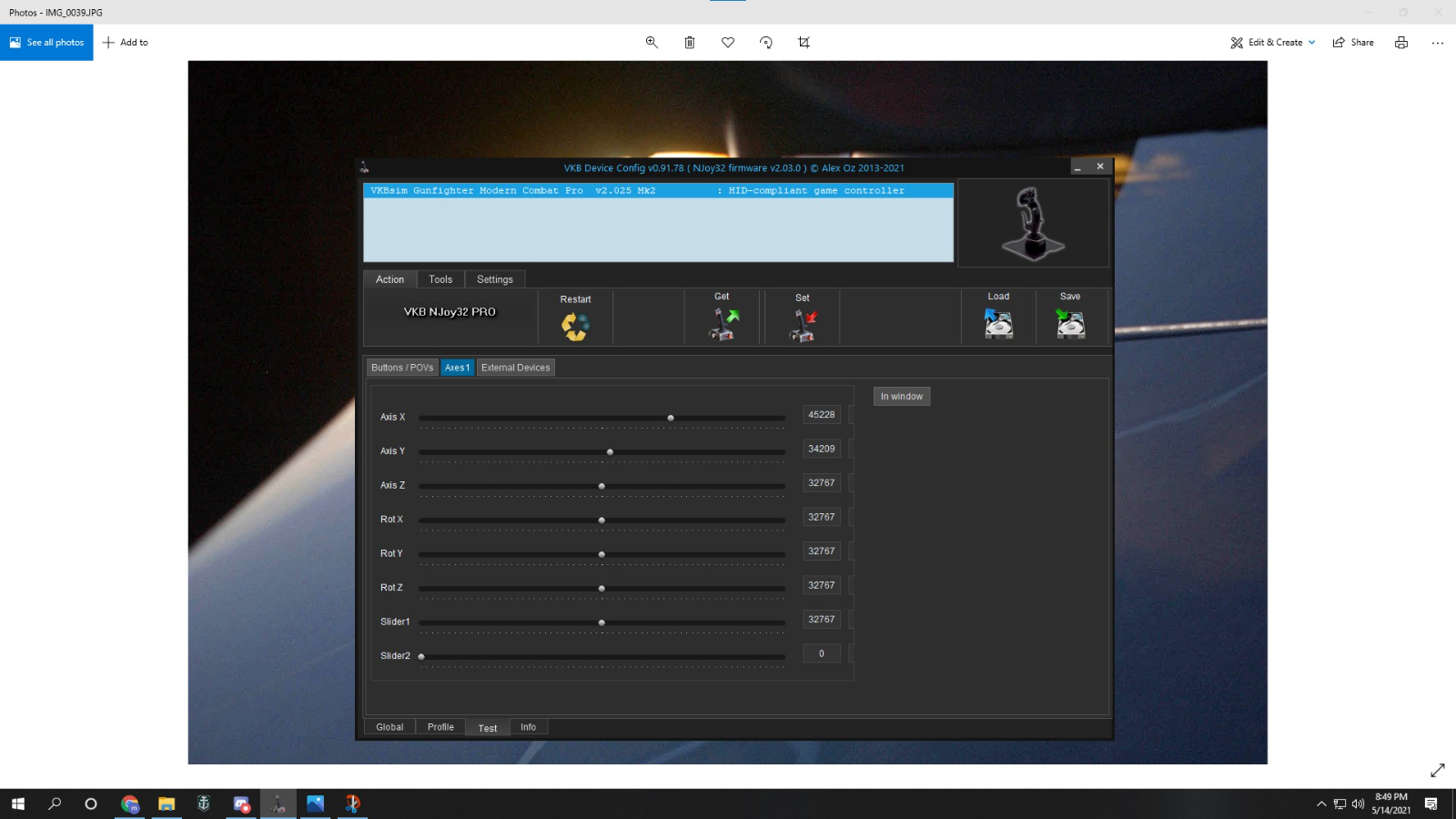Open the See more ellipsis menu
Viewport: 1456px width, 819px height.
coord(1437,42)
